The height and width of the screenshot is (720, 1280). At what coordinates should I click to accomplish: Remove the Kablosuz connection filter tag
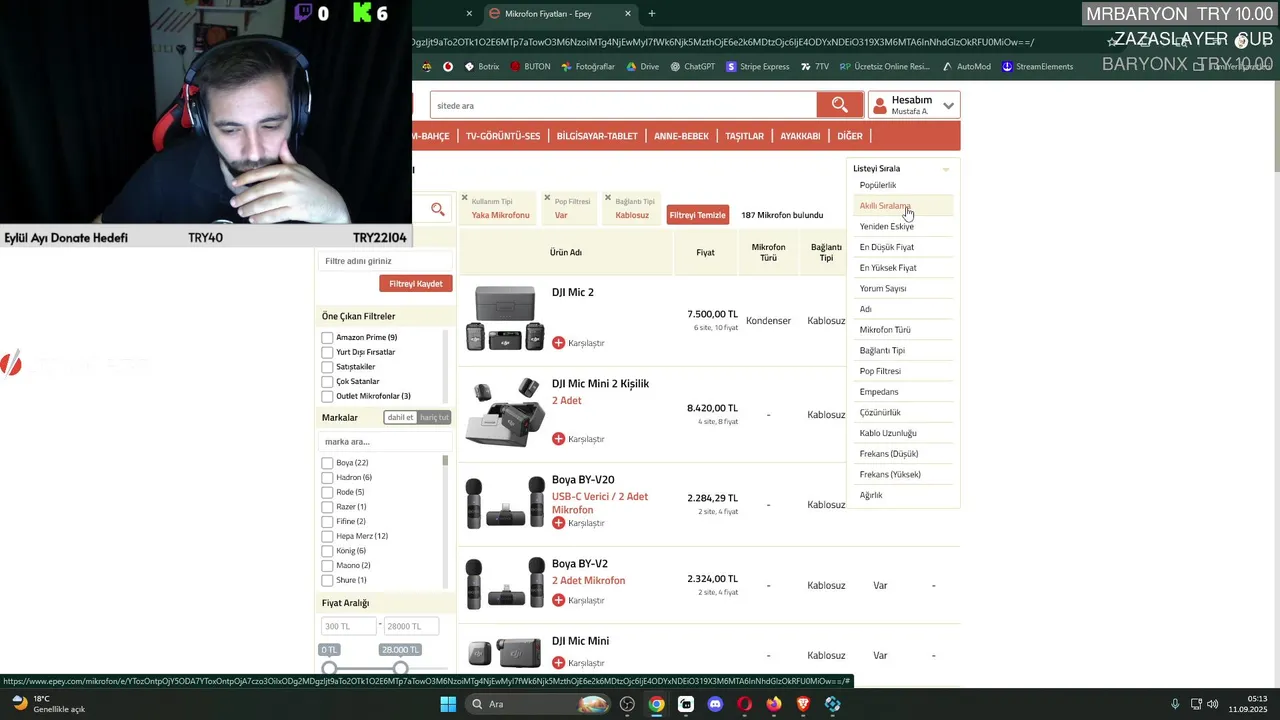pos(608,197)
